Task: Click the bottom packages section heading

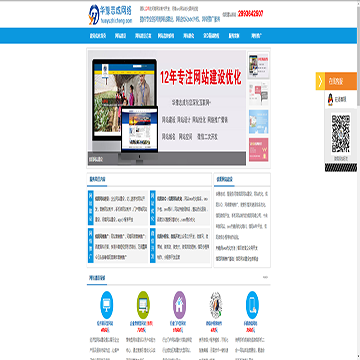Action: 97,277
